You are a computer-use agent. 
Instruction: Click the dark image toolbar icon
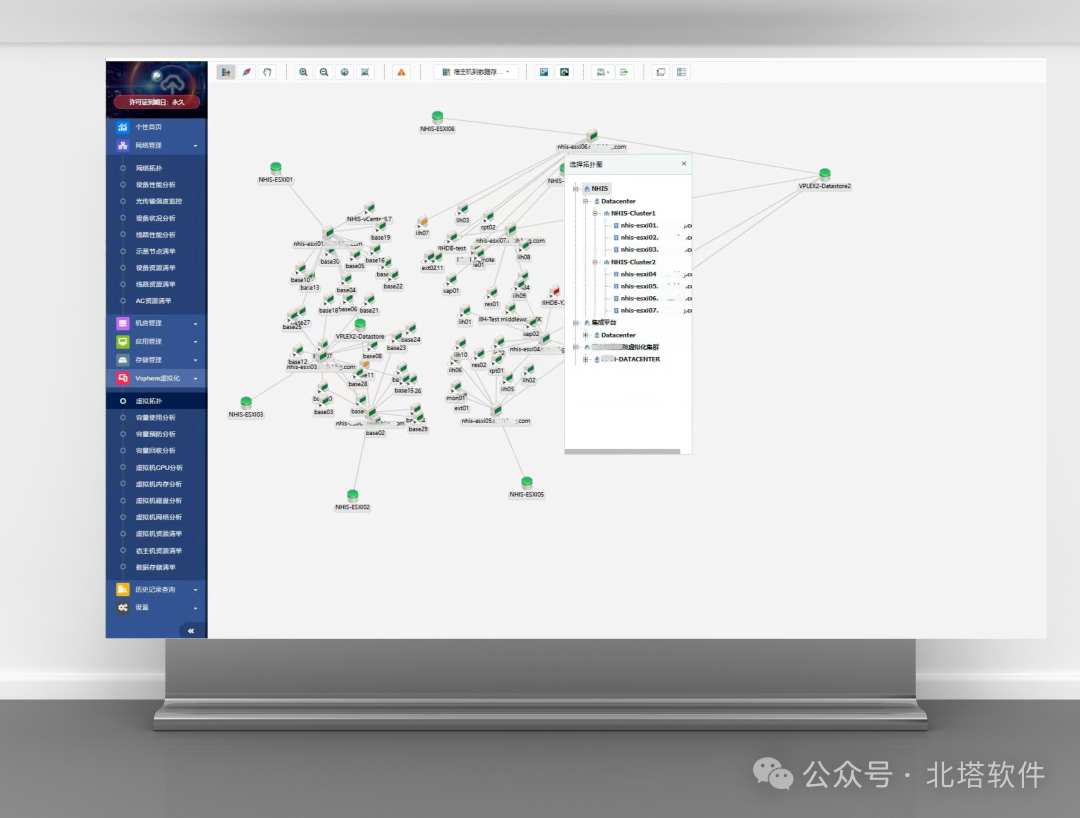tap(565, 72)
